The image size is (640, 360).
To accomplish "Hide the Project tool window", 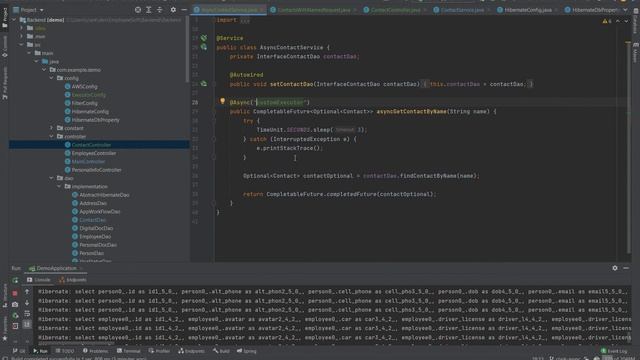I will coord(184,10).
